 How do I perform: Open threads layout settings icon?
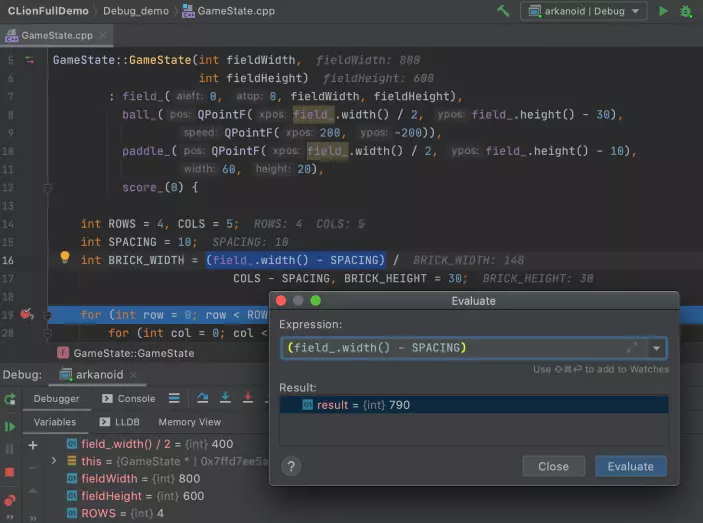tap(174, 398)
